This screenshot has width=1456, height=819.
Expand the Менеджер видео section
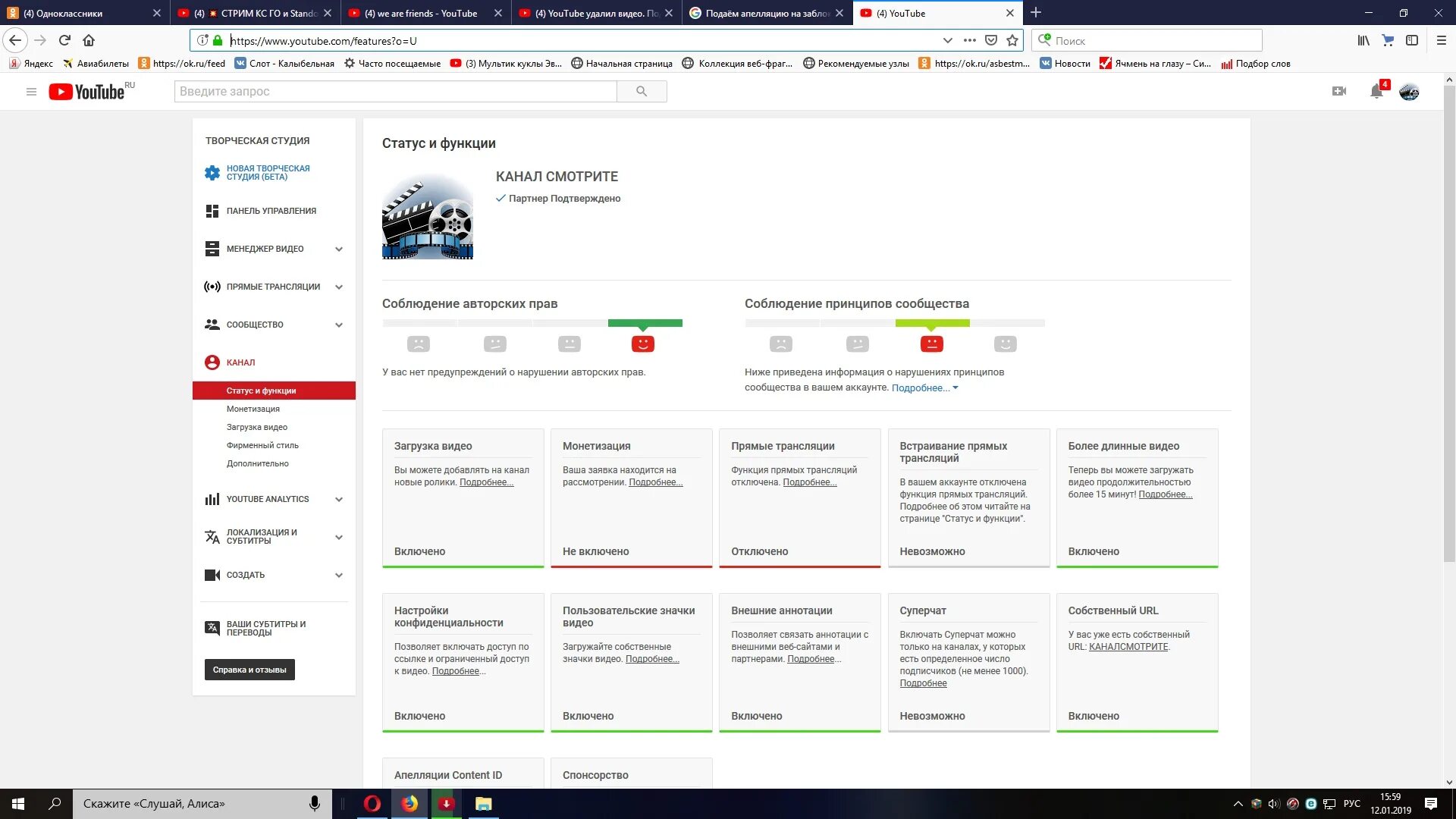tap(339, 249)
